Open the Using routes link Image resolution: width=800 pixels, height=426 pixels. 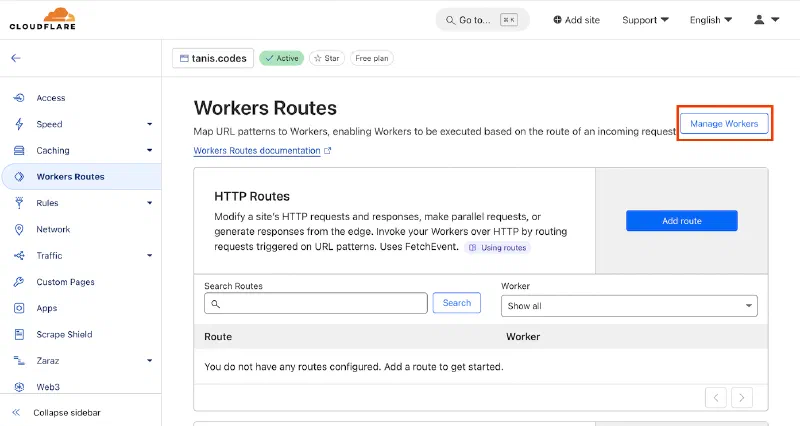pyautogui.click(x=497, y=247)
